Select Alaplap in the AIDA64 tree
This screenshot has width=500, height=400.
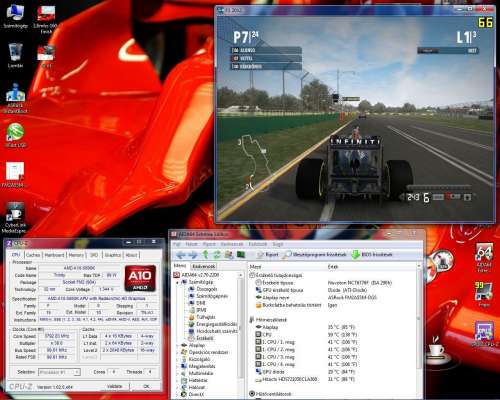tap(193, 345)
